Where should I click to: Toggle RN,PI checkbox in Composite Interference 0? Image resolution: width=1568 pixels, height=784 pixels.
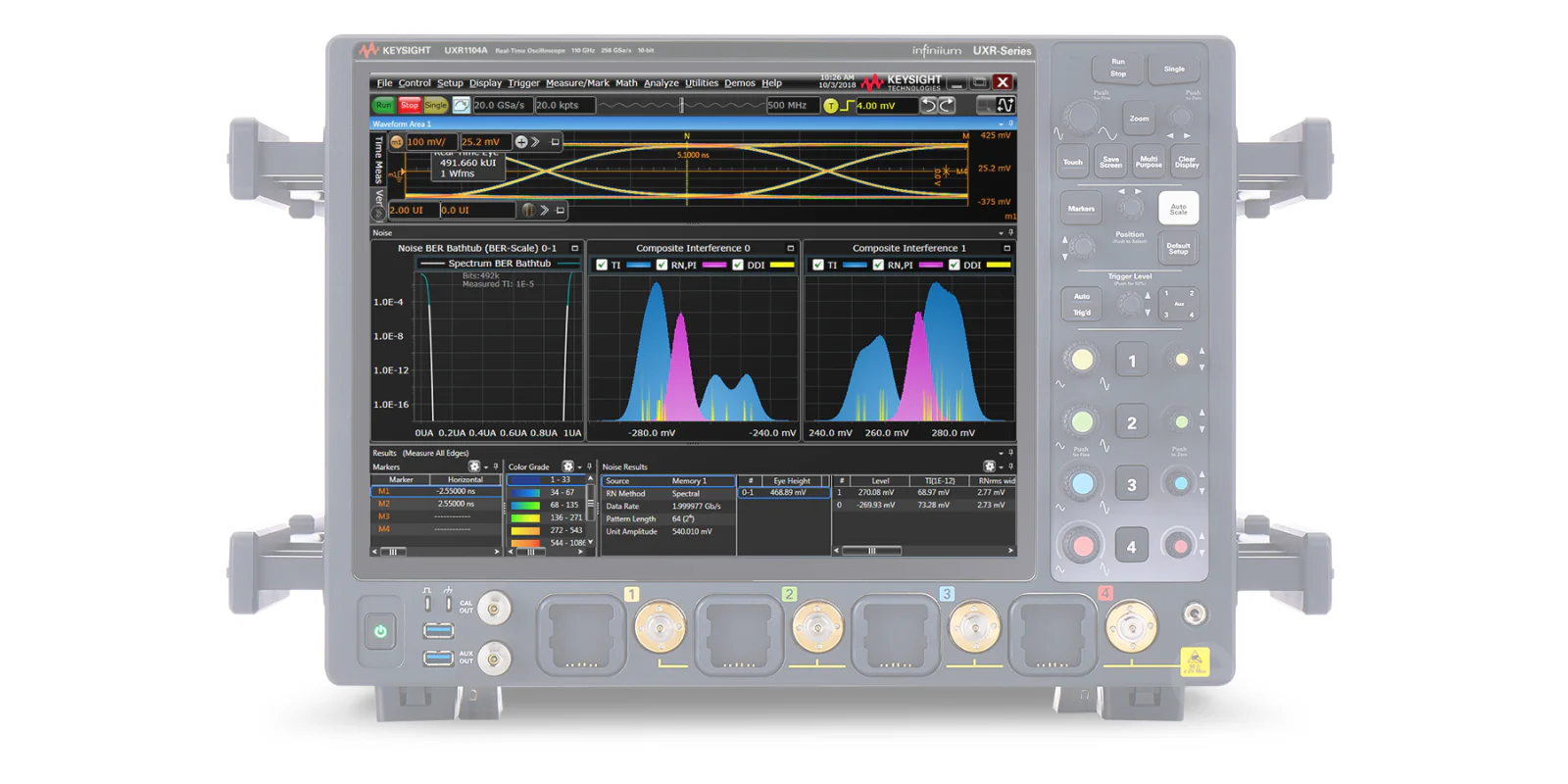click(x=661, y=266)
